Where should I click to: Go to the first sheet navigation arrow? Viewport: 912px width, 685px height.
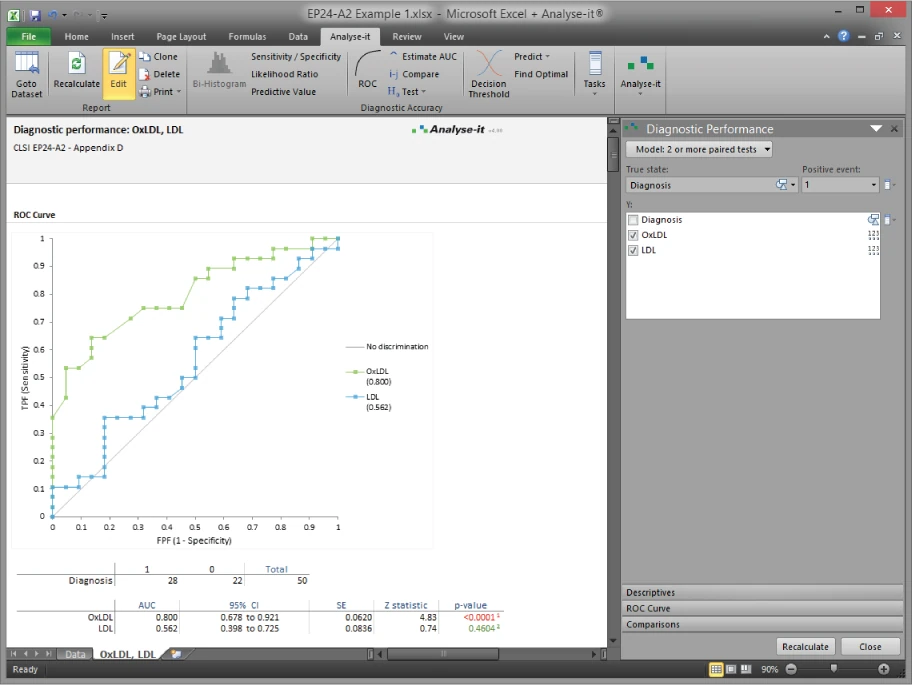pyautogui.click(x=13, y=654)
